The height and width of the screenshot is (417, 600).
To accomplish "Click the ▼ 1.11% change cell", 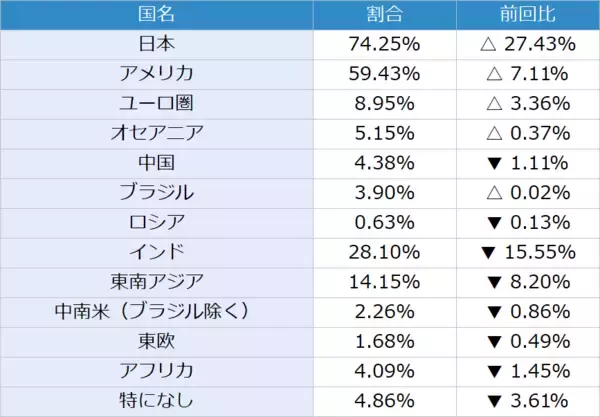I will pos(528,162).
